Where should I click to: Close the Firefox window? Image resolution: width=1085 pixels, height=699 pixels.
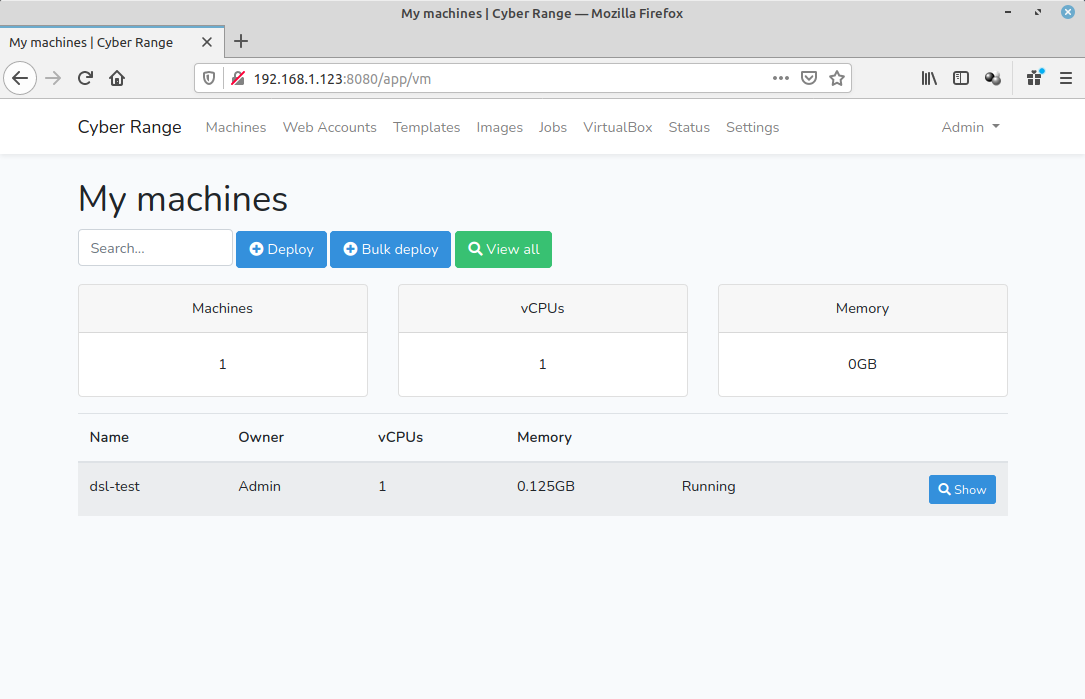click(x=1068, y=12)
